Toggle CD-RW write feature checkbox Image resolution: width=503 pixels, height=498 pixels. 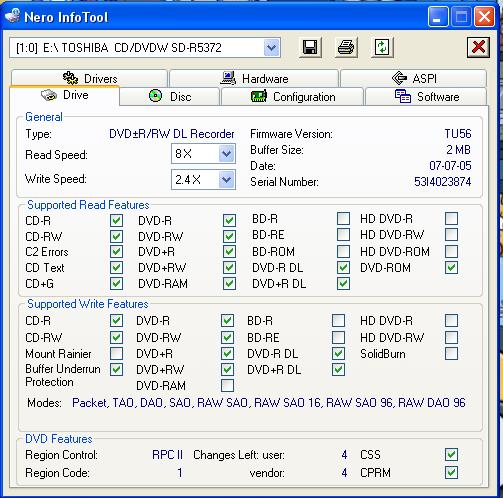tap(116, 337)
